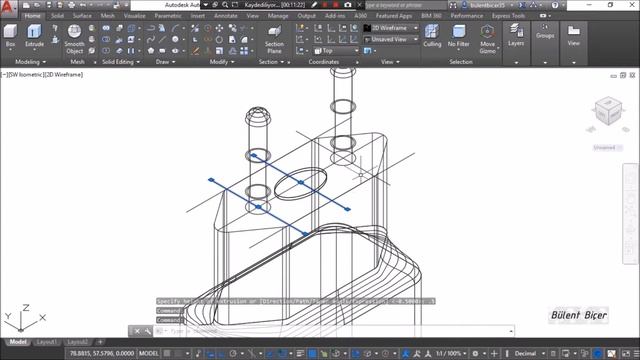Toggle dynamic UCS in status bar

[x=356, y=353]
